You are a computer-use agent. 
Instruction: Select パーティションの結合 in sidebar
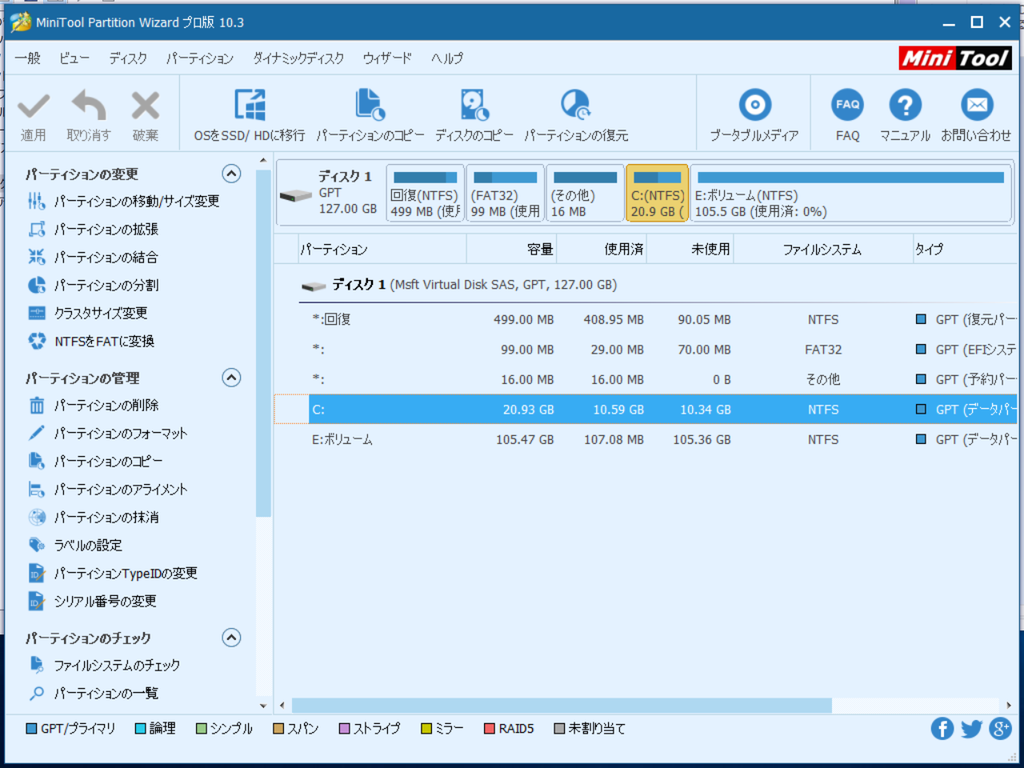point(93,257)
